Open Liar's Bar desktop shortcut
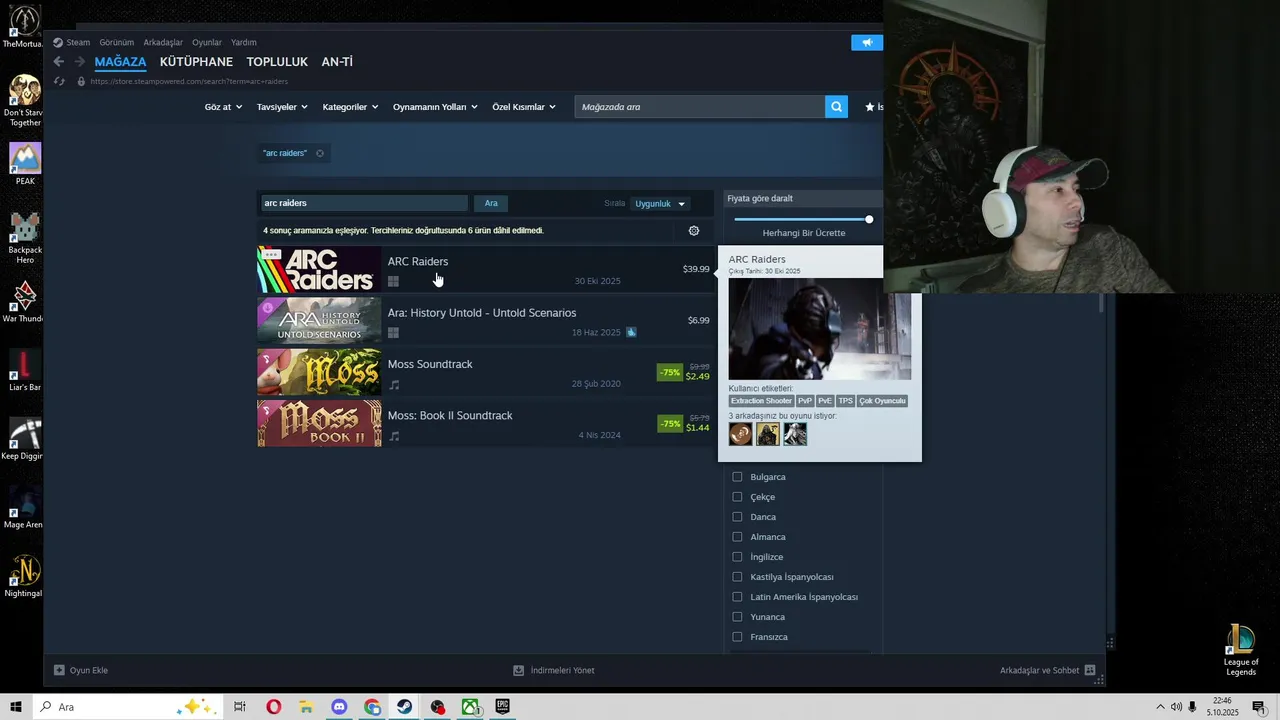Viewport: 1280px width, 720px height. tap(25, 370)
